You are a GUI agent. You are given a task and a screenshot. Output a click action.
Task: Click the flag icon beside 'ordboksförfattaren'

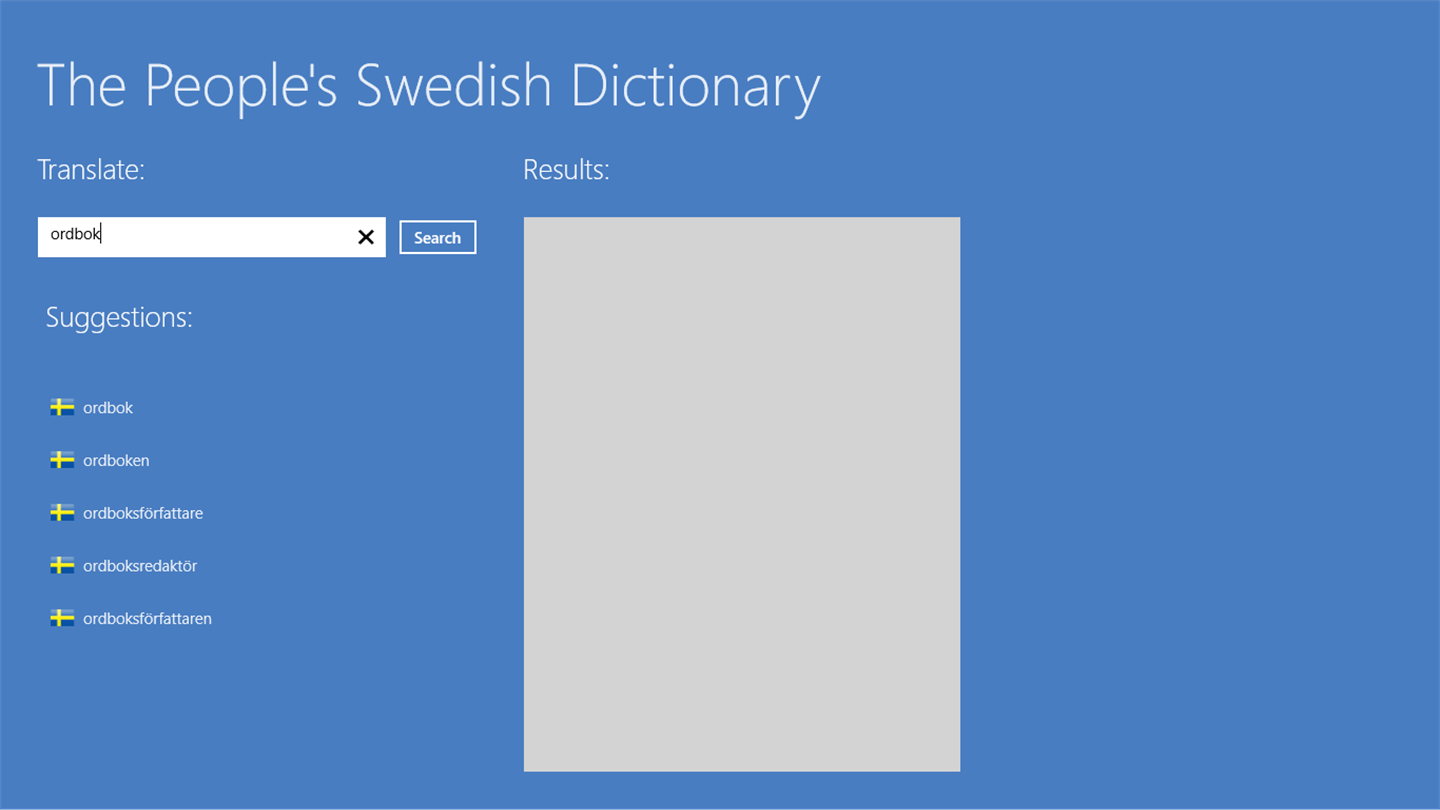[x=62, y=619]
